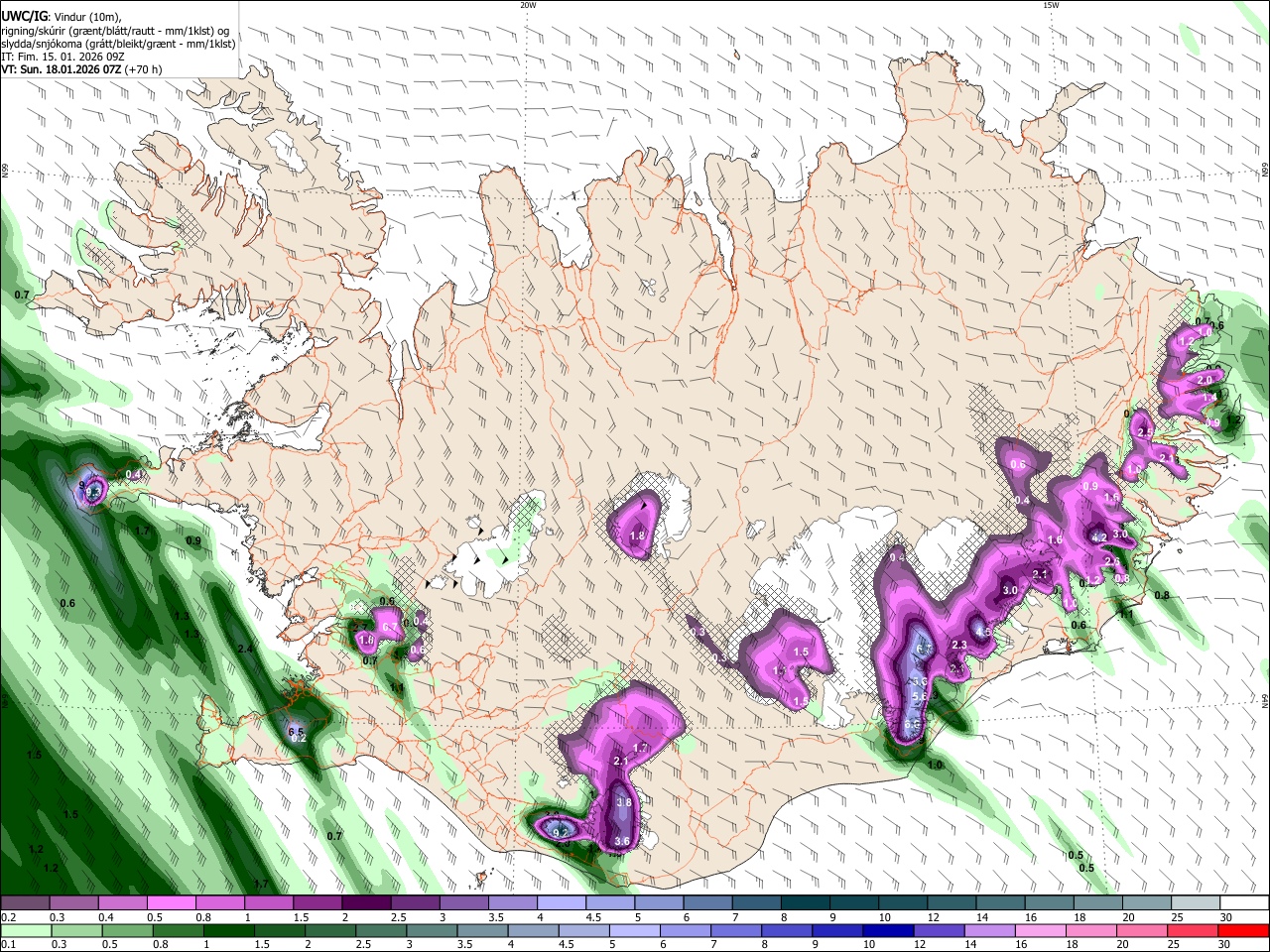Image resolution: width=1270 pixels, height=952 pixels.
Task: Select the 'IT: Fim. 15. 01. 2026 09Z' line
Action: [x=63, y=57]
